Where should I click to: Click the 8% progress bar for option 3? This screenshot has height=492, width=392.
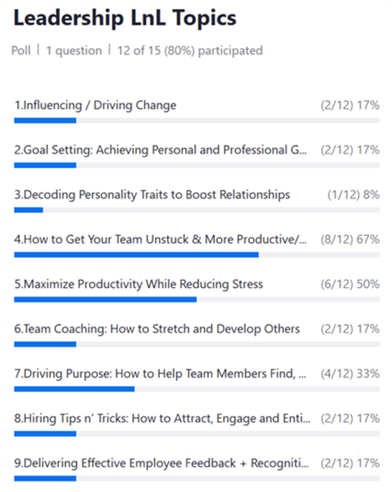point(197,210)
